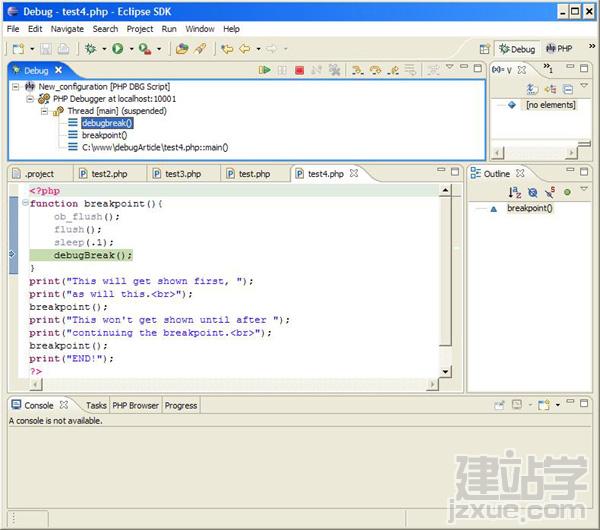This screenshot has width=600, height=530.
Task: Switch to the Debug perspective
Action: coord(517,49)
